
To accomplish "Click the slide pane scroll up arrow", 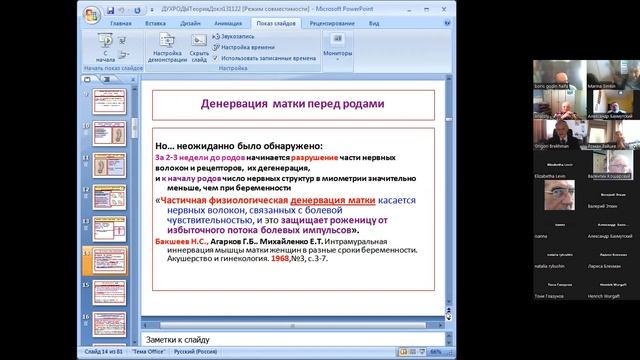I will (x=449, y=78).
